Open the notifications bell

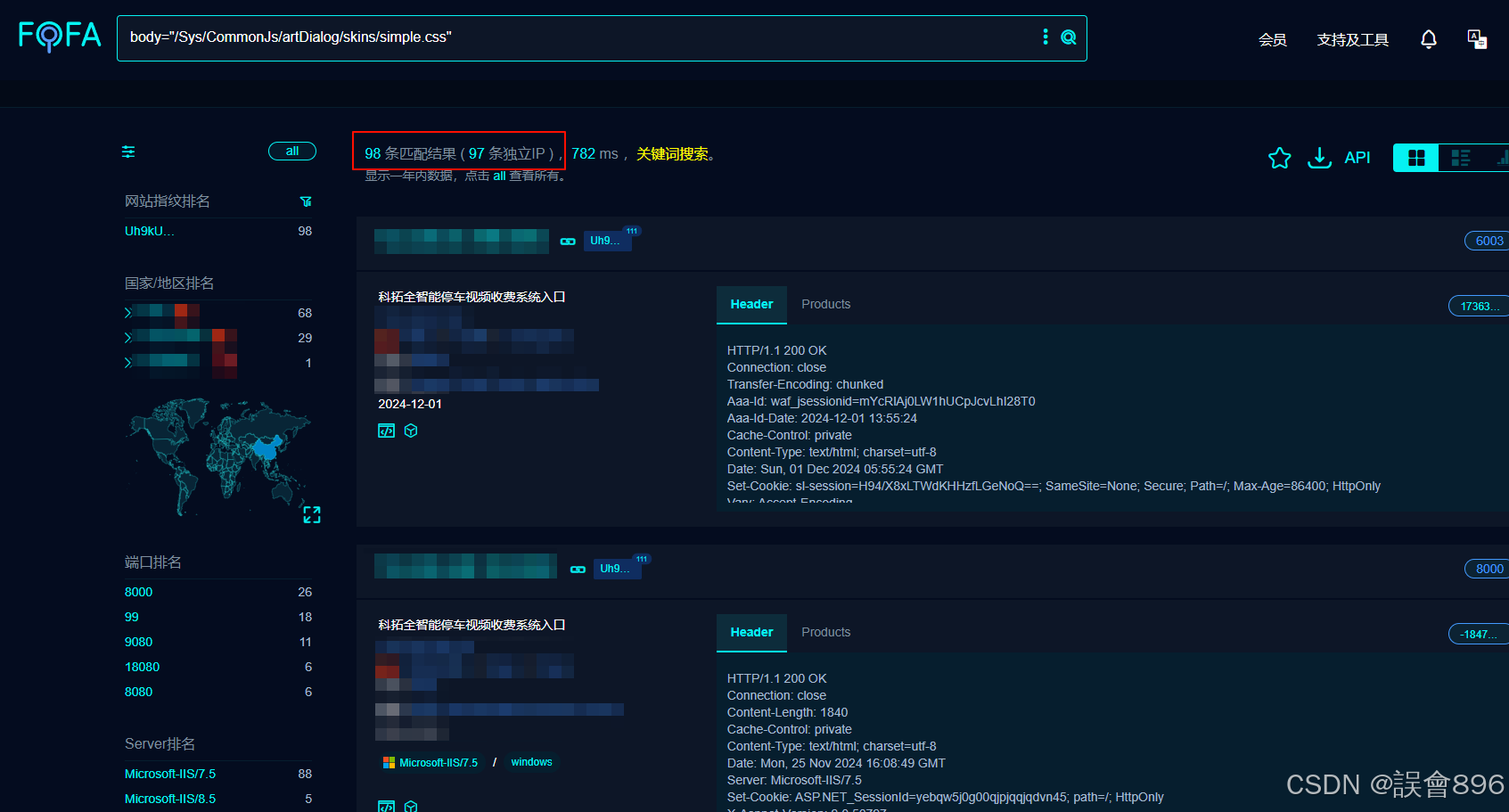(1429, 39)
